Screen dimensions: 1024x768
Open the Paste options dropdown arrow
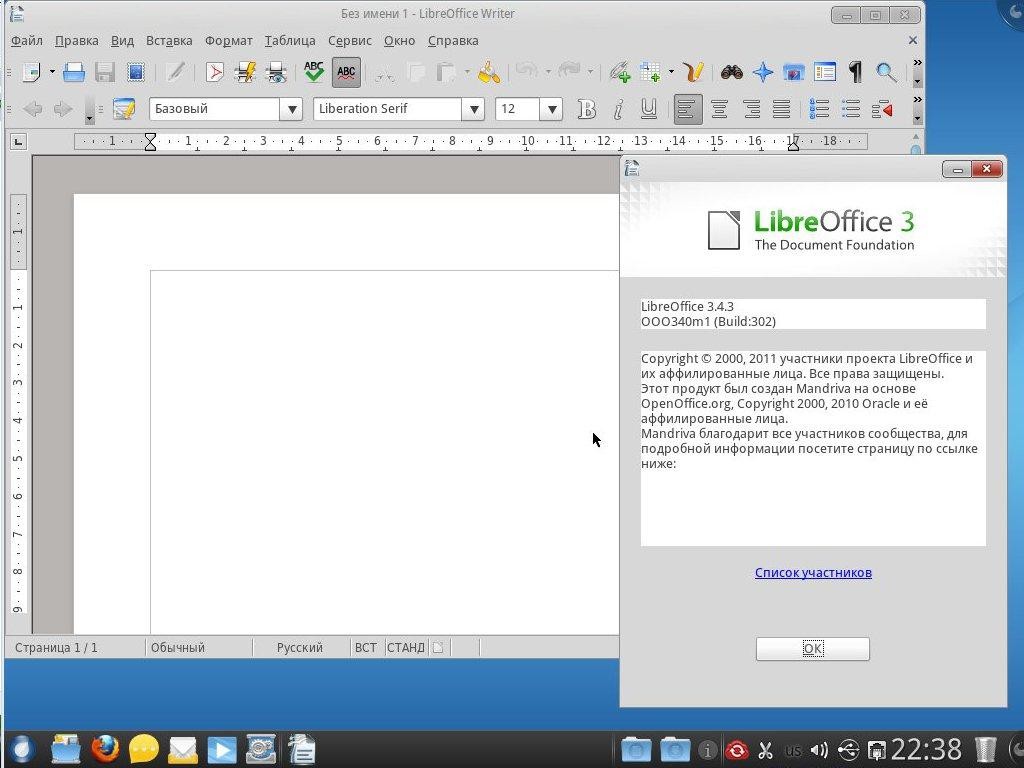coord(466,72)
